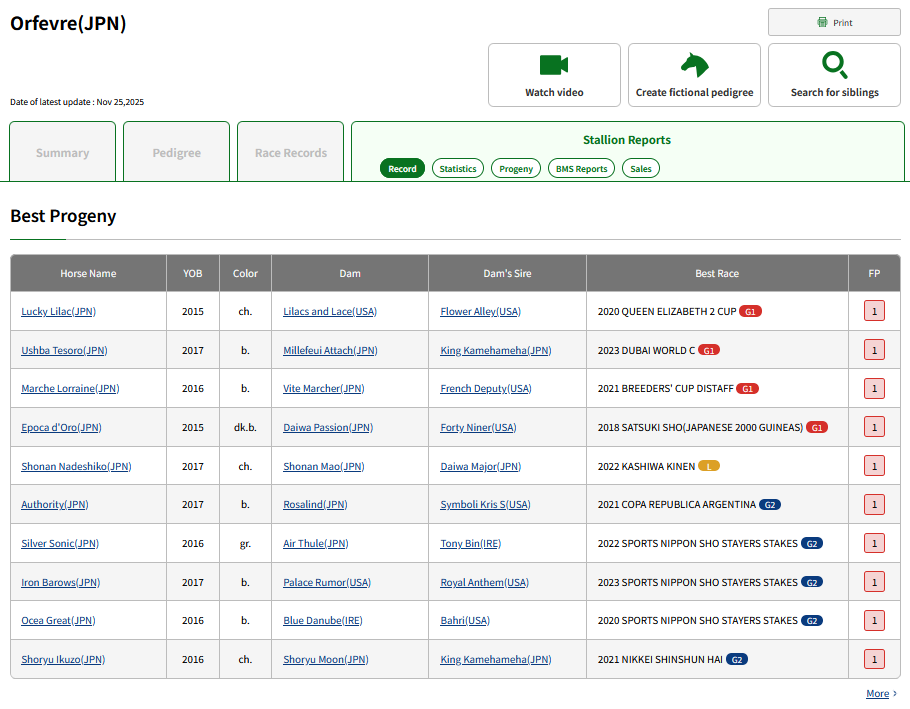The image size is (910, 709).
Task: Click FP 1 box in Shoryu Ikuzo row
Action: click(874, 660)
